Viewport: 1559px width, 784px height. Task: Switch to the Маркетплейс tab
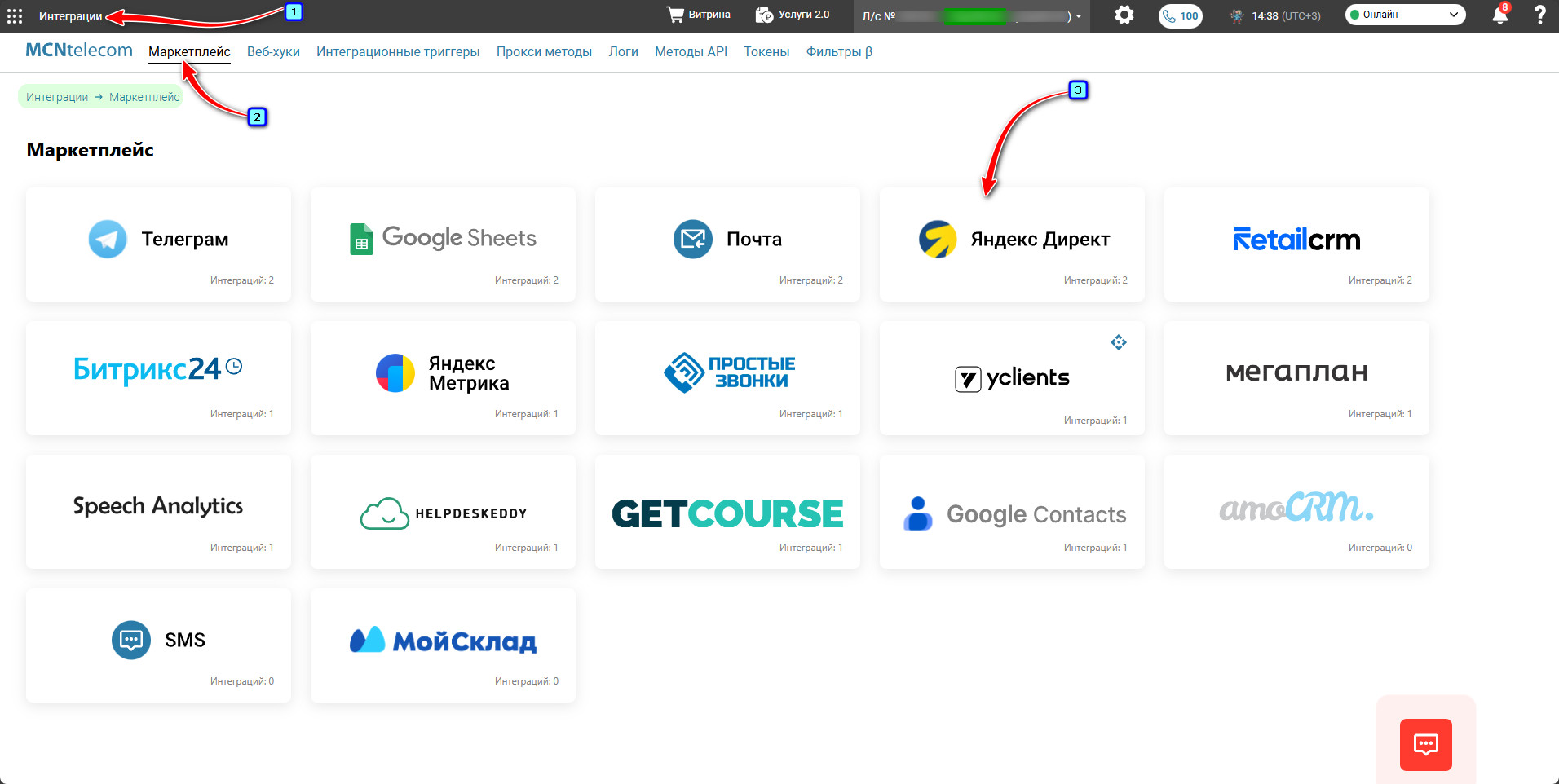(189, 51)
